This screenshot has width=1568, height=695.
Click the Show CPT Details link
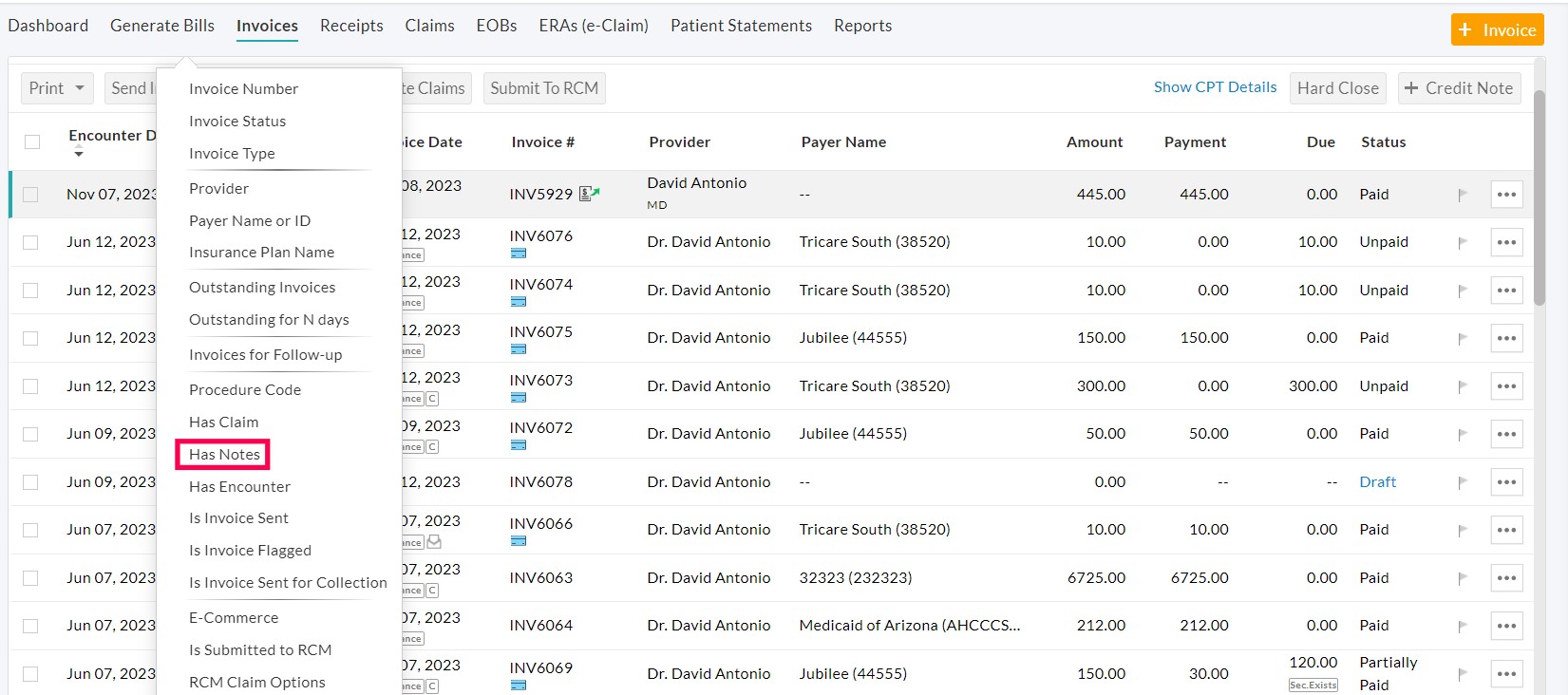pyautogui.click(x=1215, y=87)
